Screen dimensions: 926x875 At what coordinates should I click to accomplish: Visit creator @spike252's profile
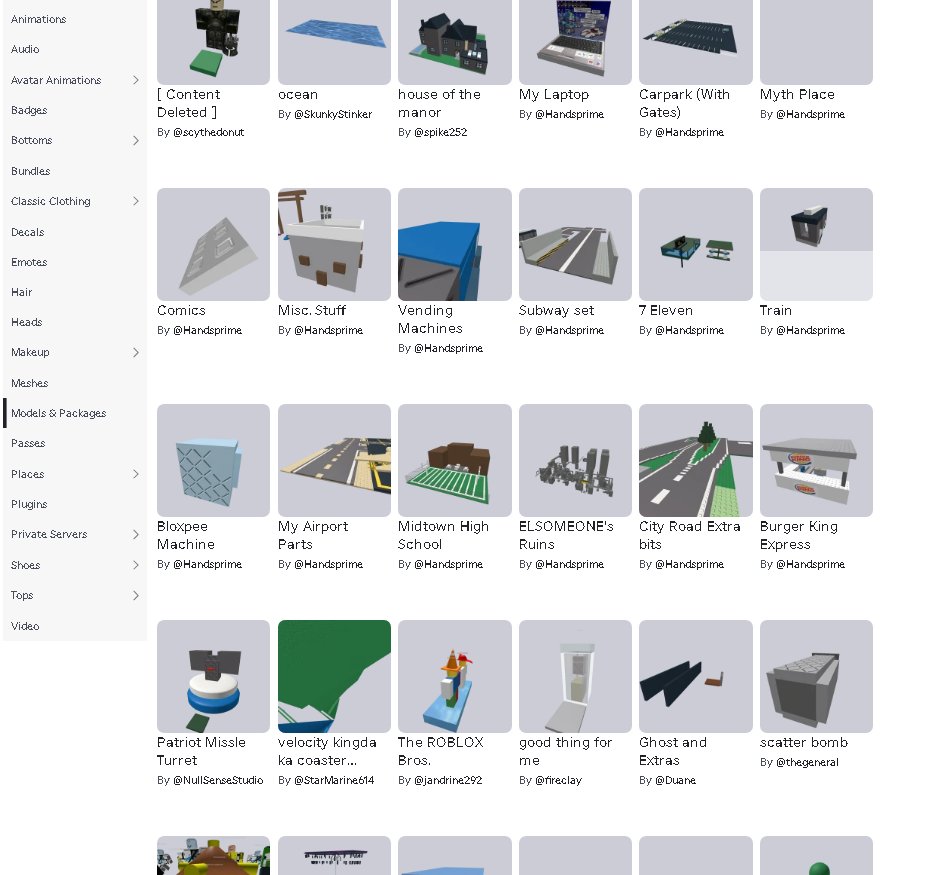[x=441, y=132]
